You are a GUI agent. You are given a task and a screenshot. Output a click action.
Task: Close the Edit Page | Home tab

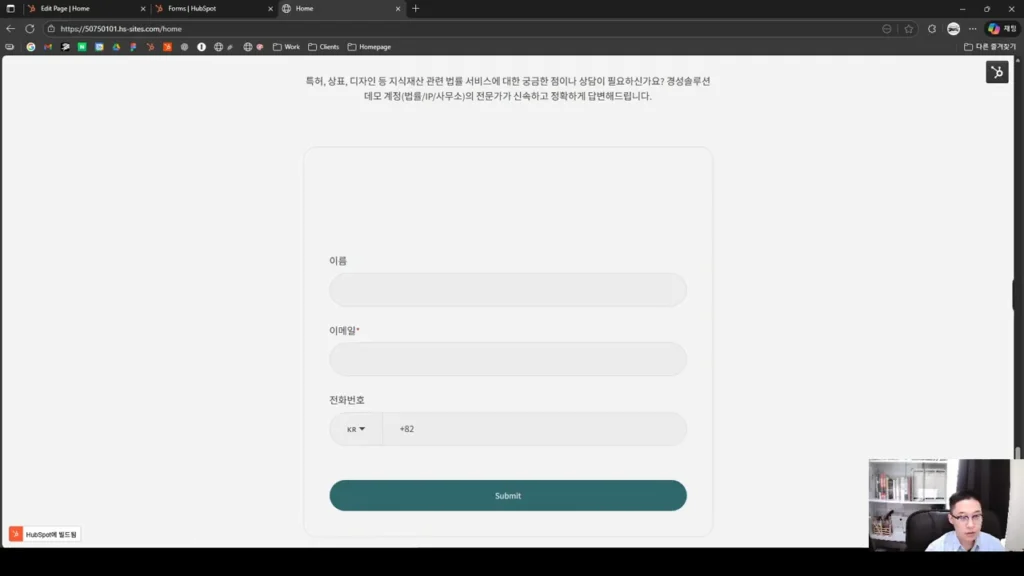click(143, 8)
